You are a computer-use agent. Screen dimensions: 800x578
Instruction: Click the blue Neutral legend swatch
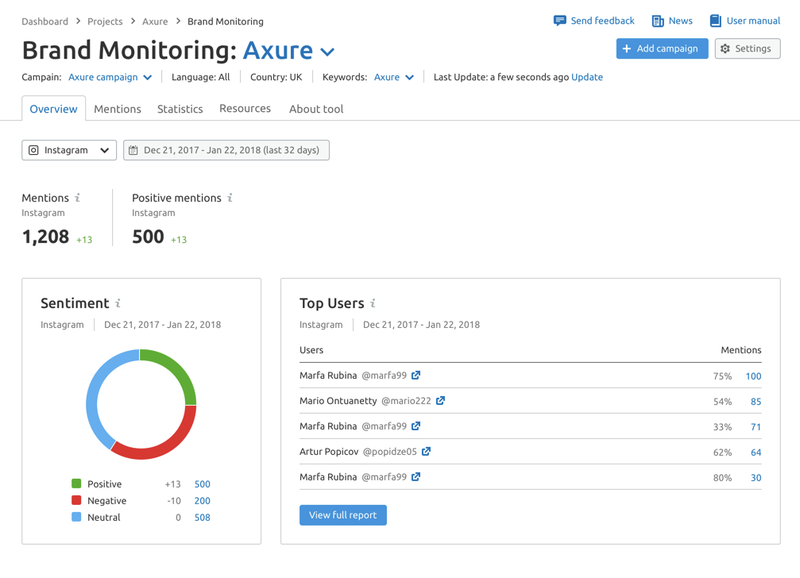[x=77, y=517]
